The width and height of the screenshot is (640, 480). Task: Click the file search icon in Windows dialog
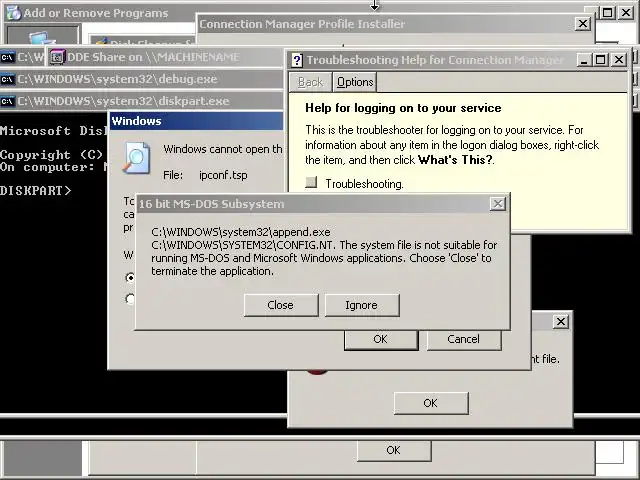tap(136, 158)
